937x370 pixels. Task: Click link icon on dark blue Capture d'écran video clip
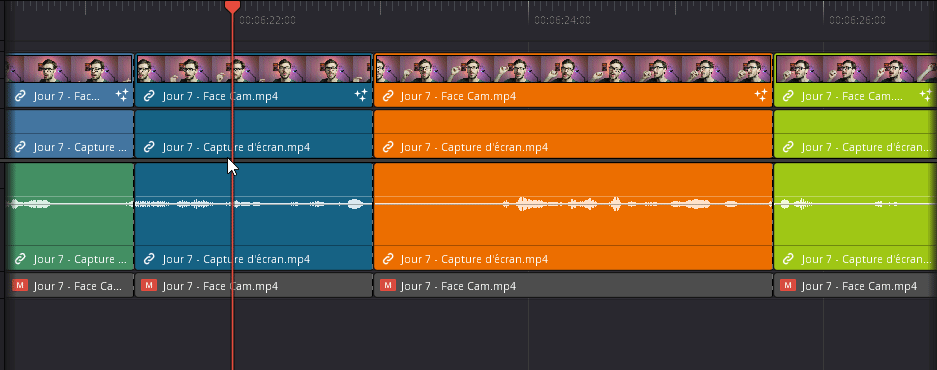pos(149,146)
